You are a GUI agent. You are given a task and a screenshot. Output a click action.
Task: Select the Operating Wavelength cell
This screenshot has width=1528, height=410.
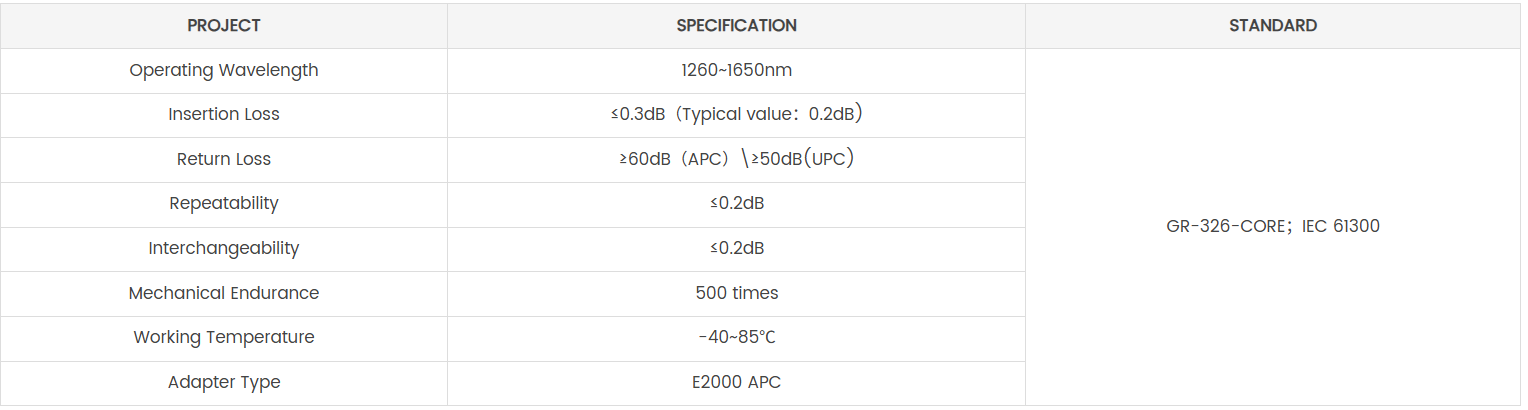tap(224, 70)
